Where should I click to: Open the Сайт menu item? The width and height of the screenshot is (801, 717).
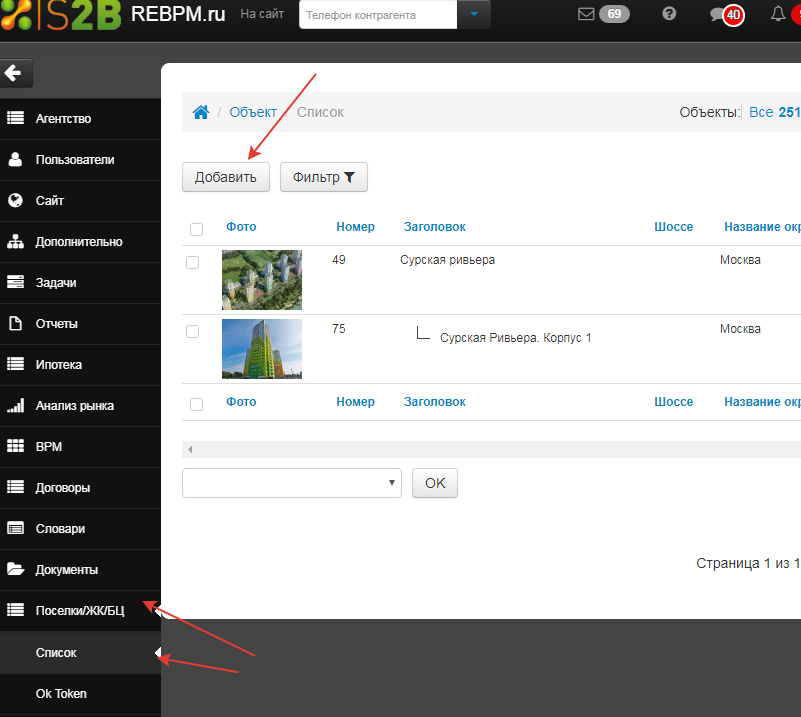(x=80, y=201)
